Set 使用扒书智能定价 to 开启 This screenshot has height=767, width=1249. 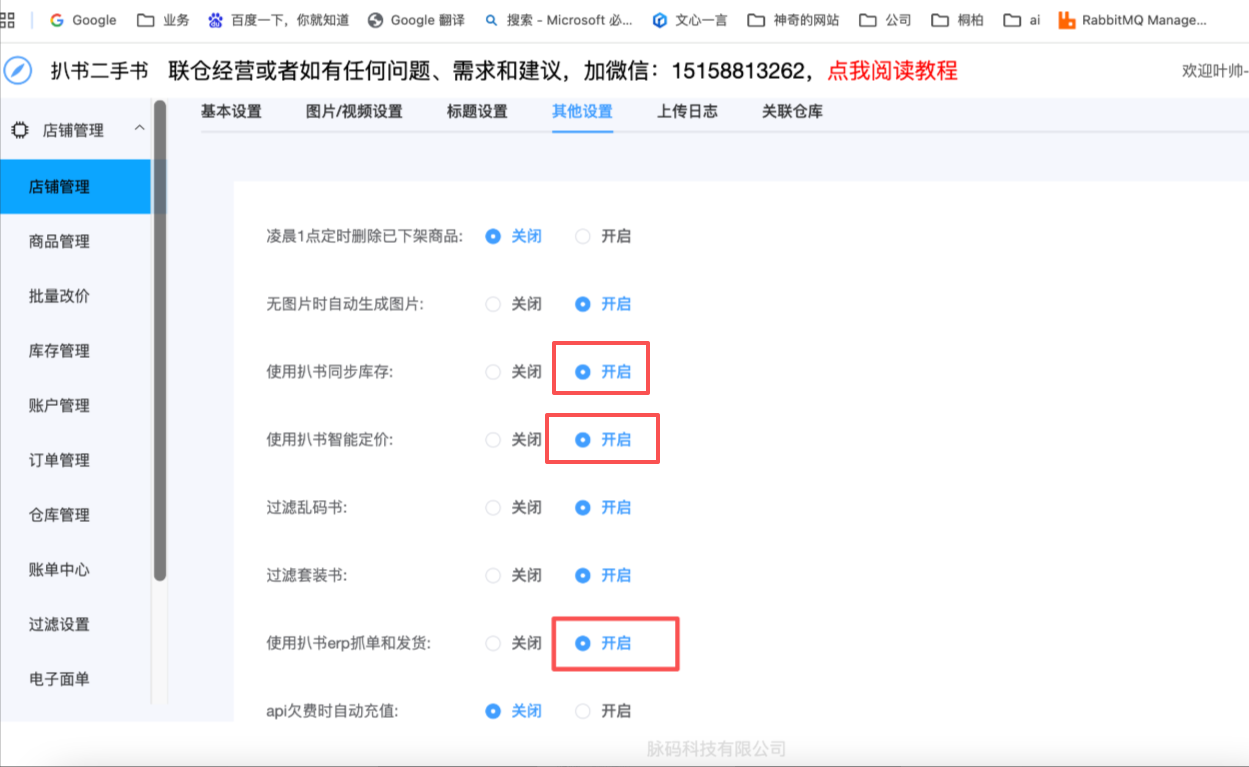click(603, 440)
